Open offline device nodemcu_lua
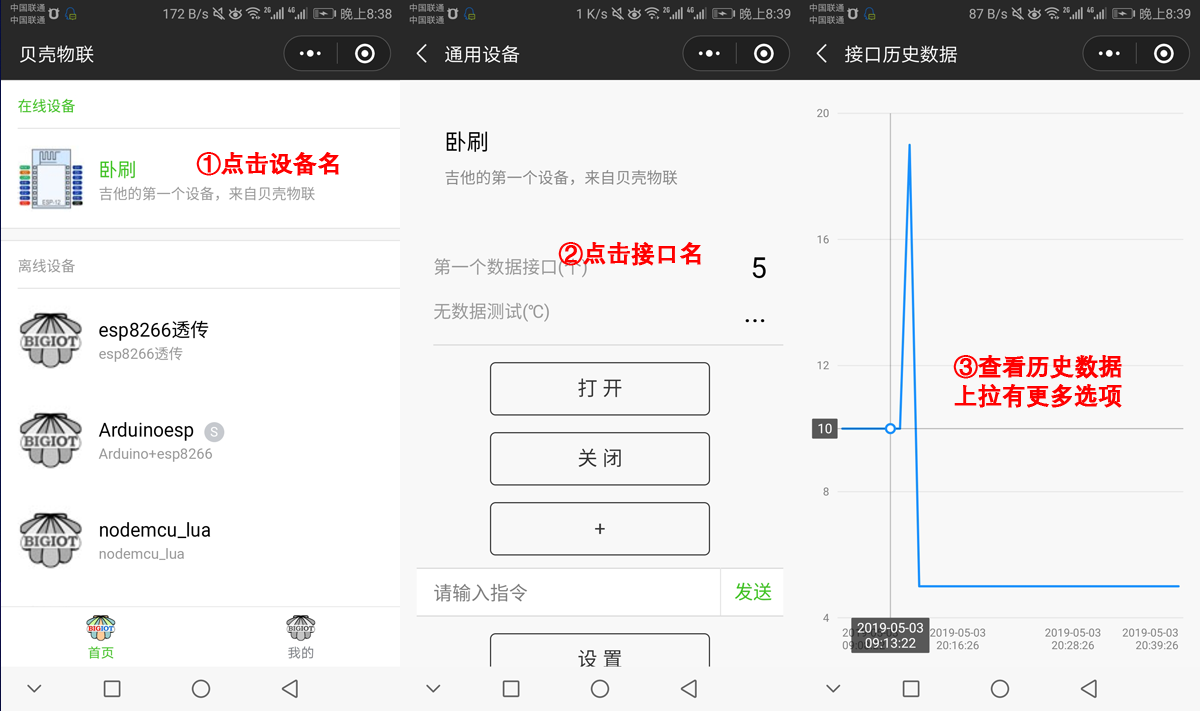This screenshot has height=711, width=1200. pyautogui.click(x=200, y=539)
